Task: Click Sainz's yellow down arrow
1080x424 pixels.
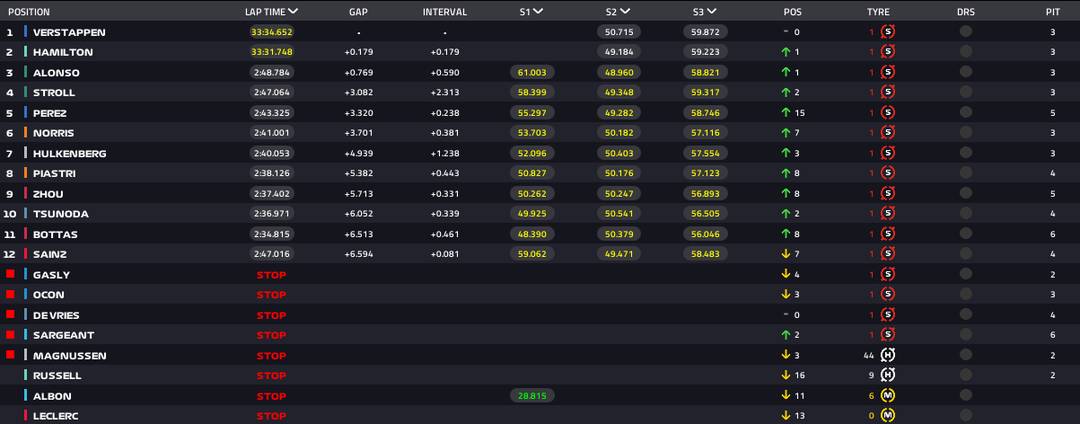Action: pos(785,254)
